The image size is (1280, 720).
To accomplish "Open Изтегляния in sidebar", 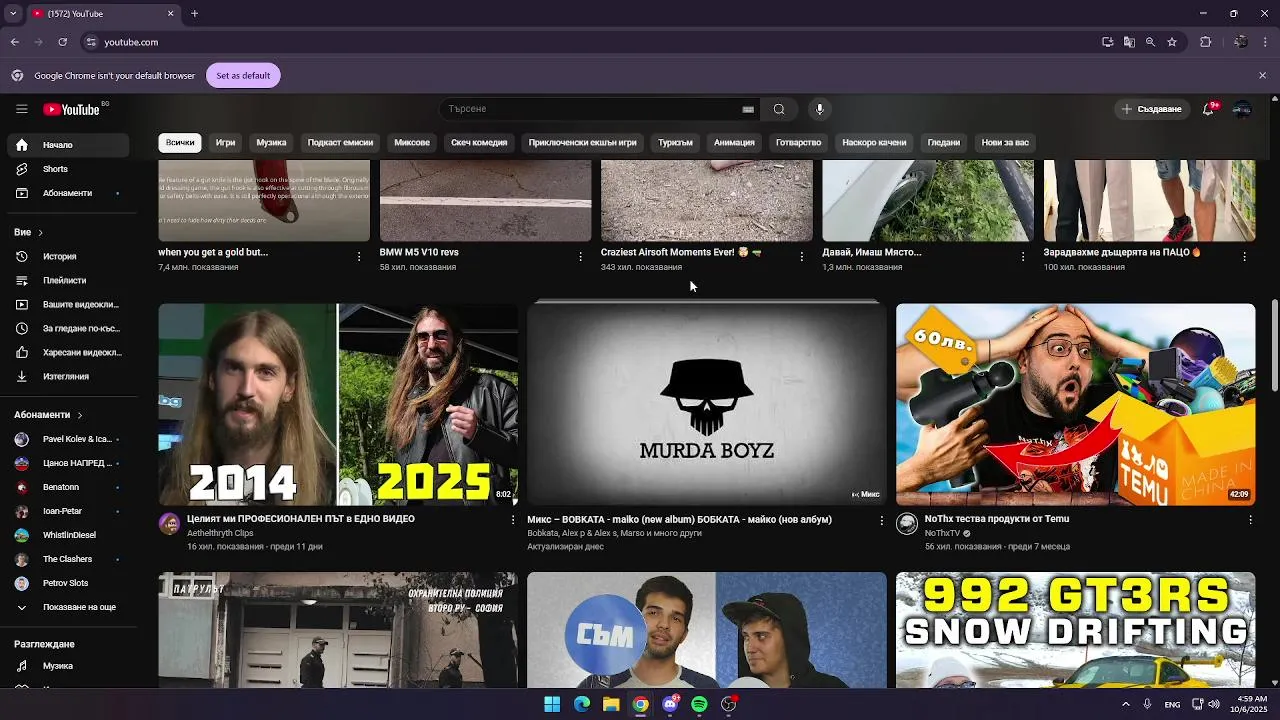I will (x=67, y=377).
